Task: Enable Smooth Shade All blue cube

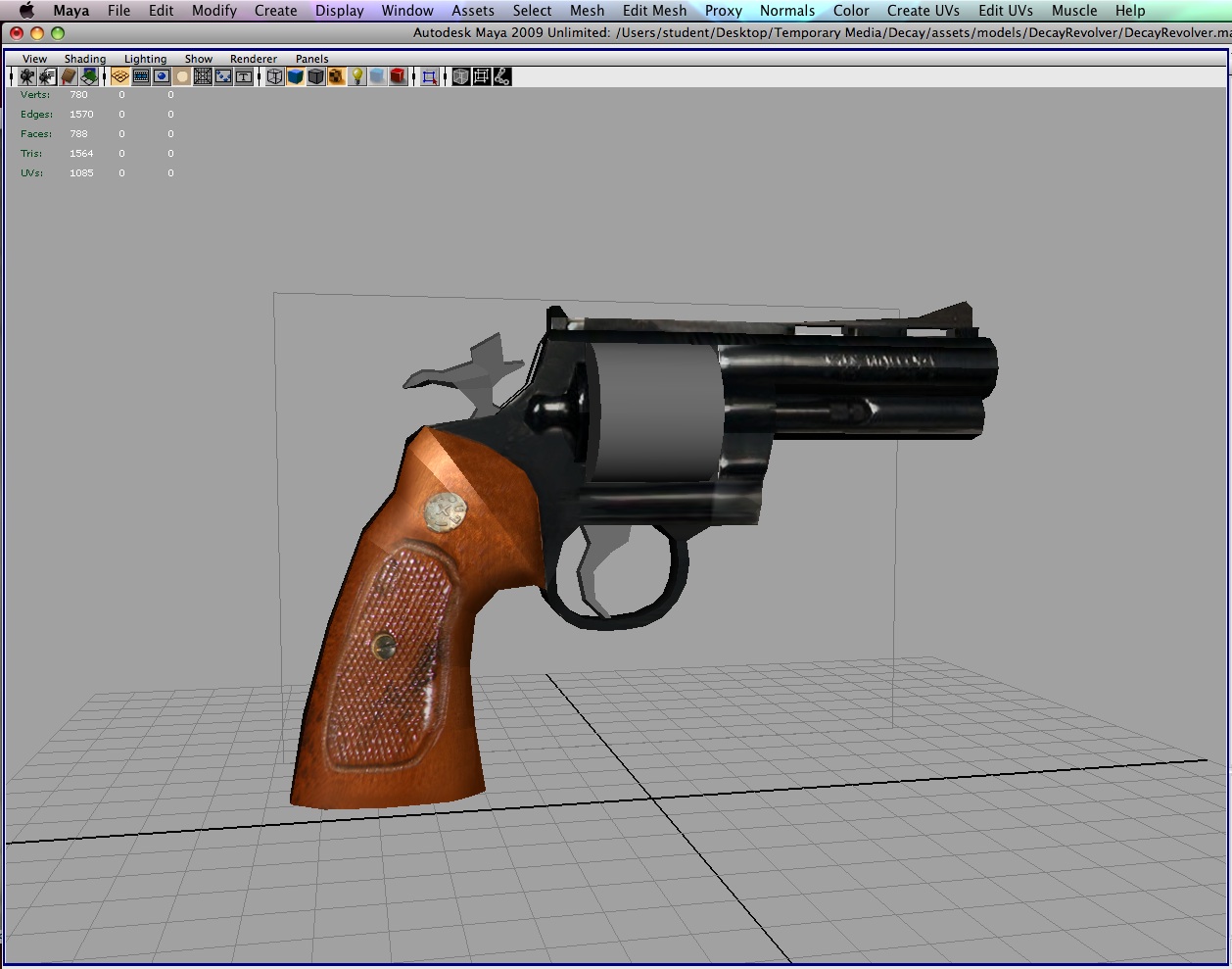Action: pos(296,76)
